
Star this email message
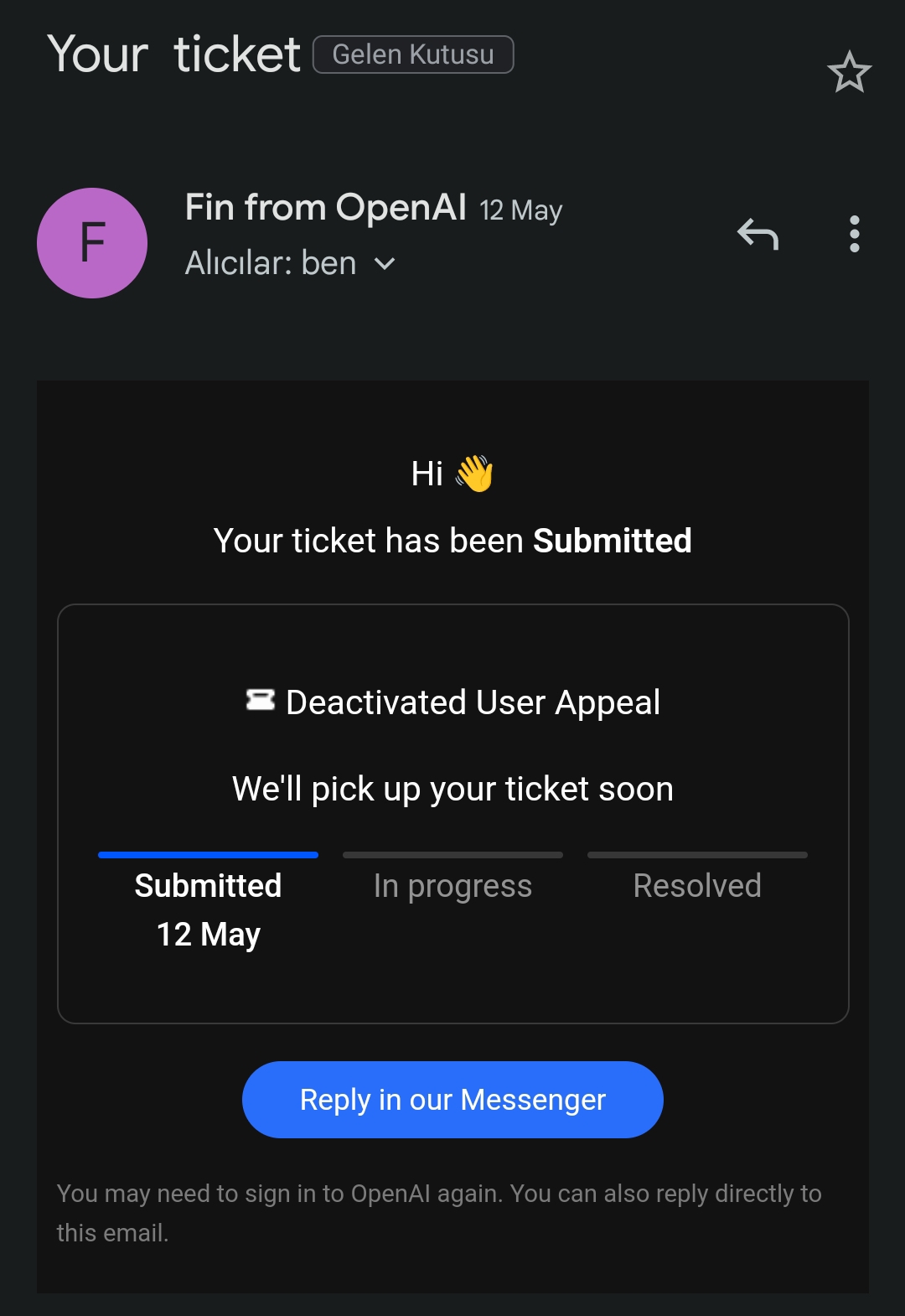coord(849,72)
